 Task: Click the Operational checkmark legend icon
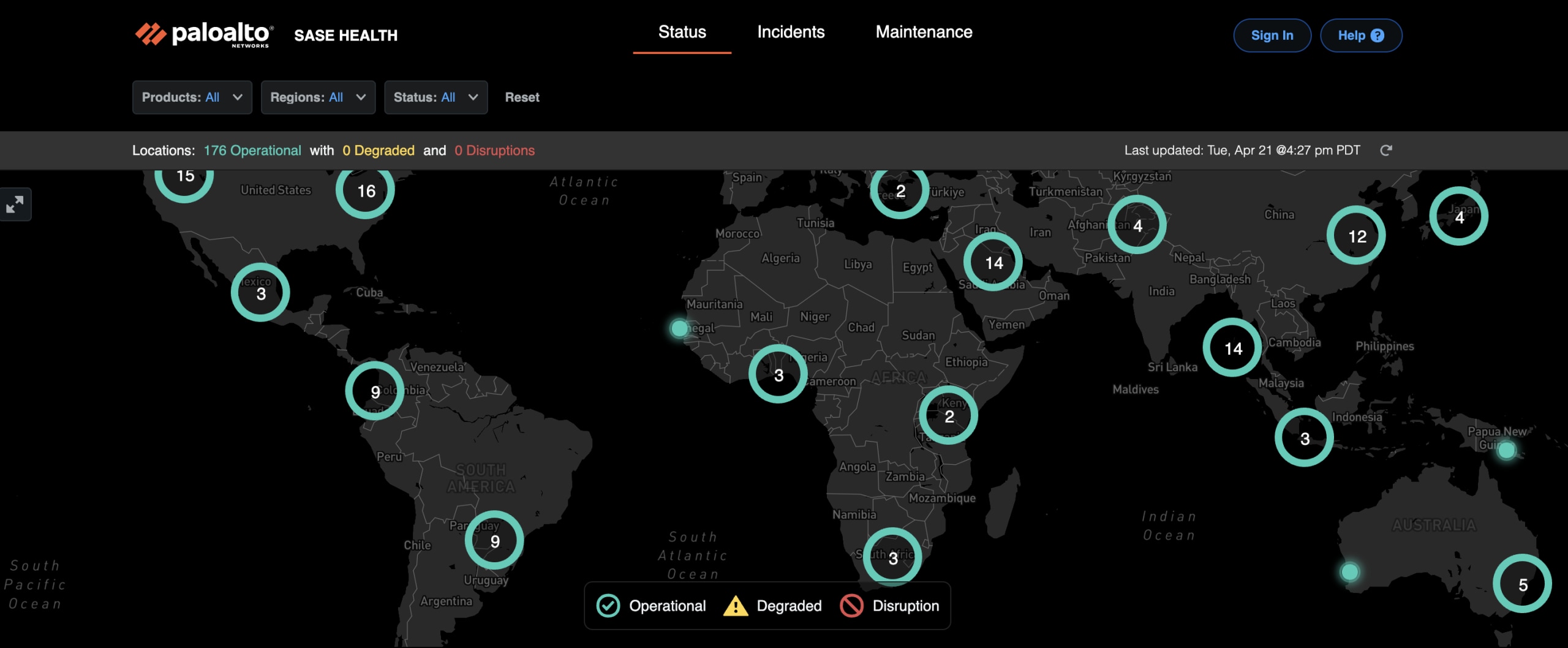[x=608, y=606]
